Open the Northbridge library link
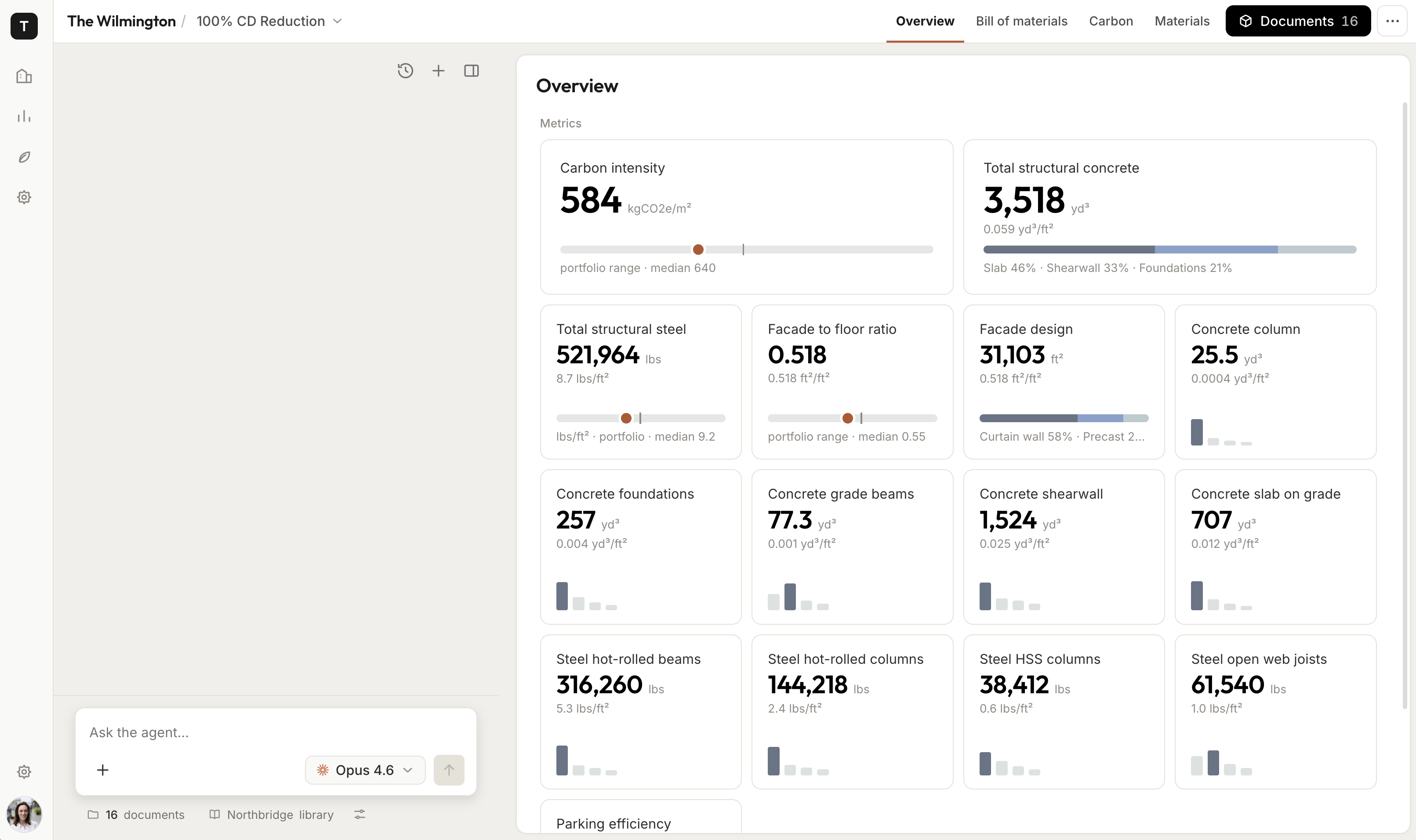Image resolution: width=1416 pixels, height=840 pixels. coord(271,815)
